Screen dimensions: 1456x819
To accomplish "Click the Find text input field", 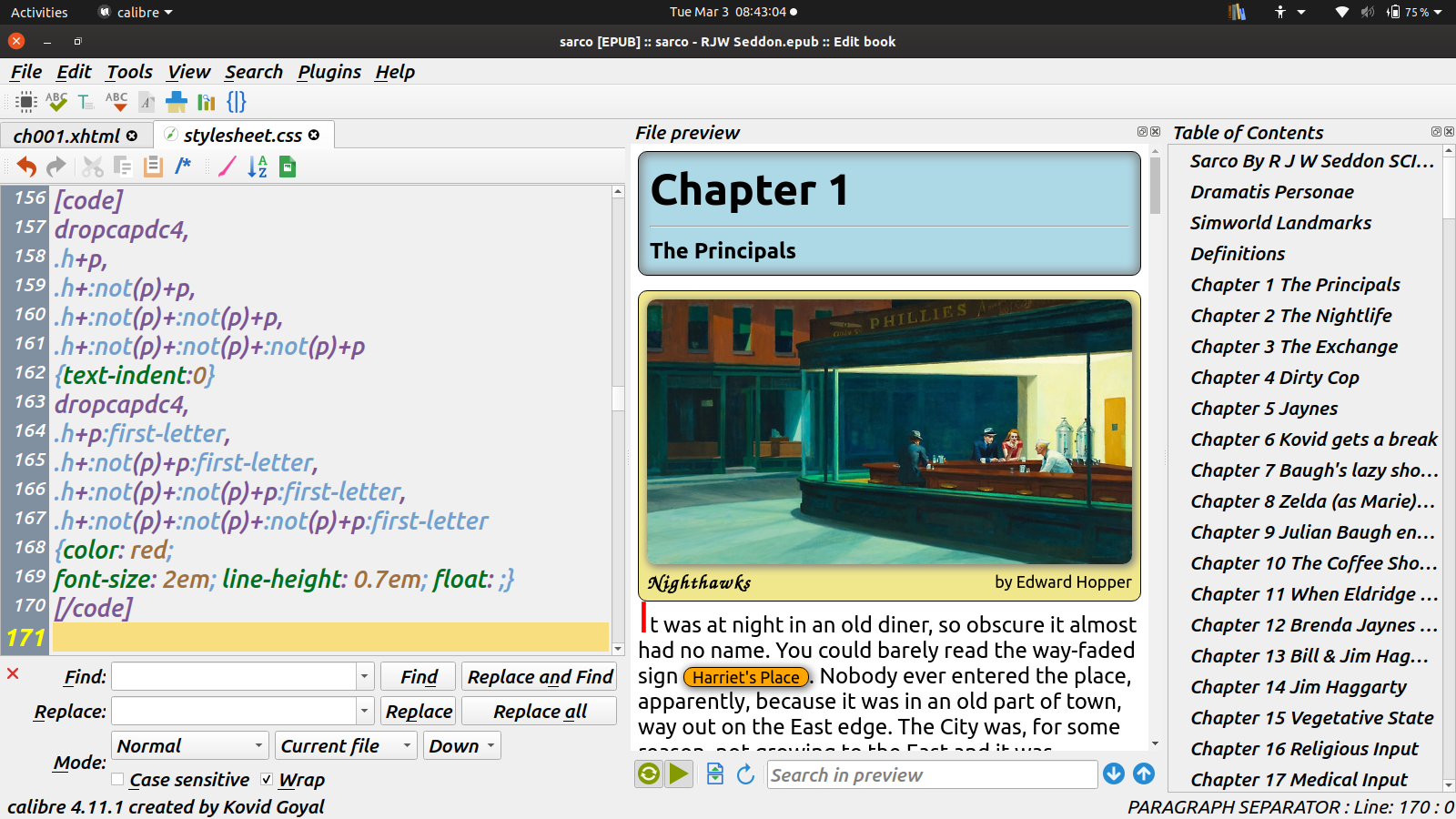I will click(x=234, y=676).
